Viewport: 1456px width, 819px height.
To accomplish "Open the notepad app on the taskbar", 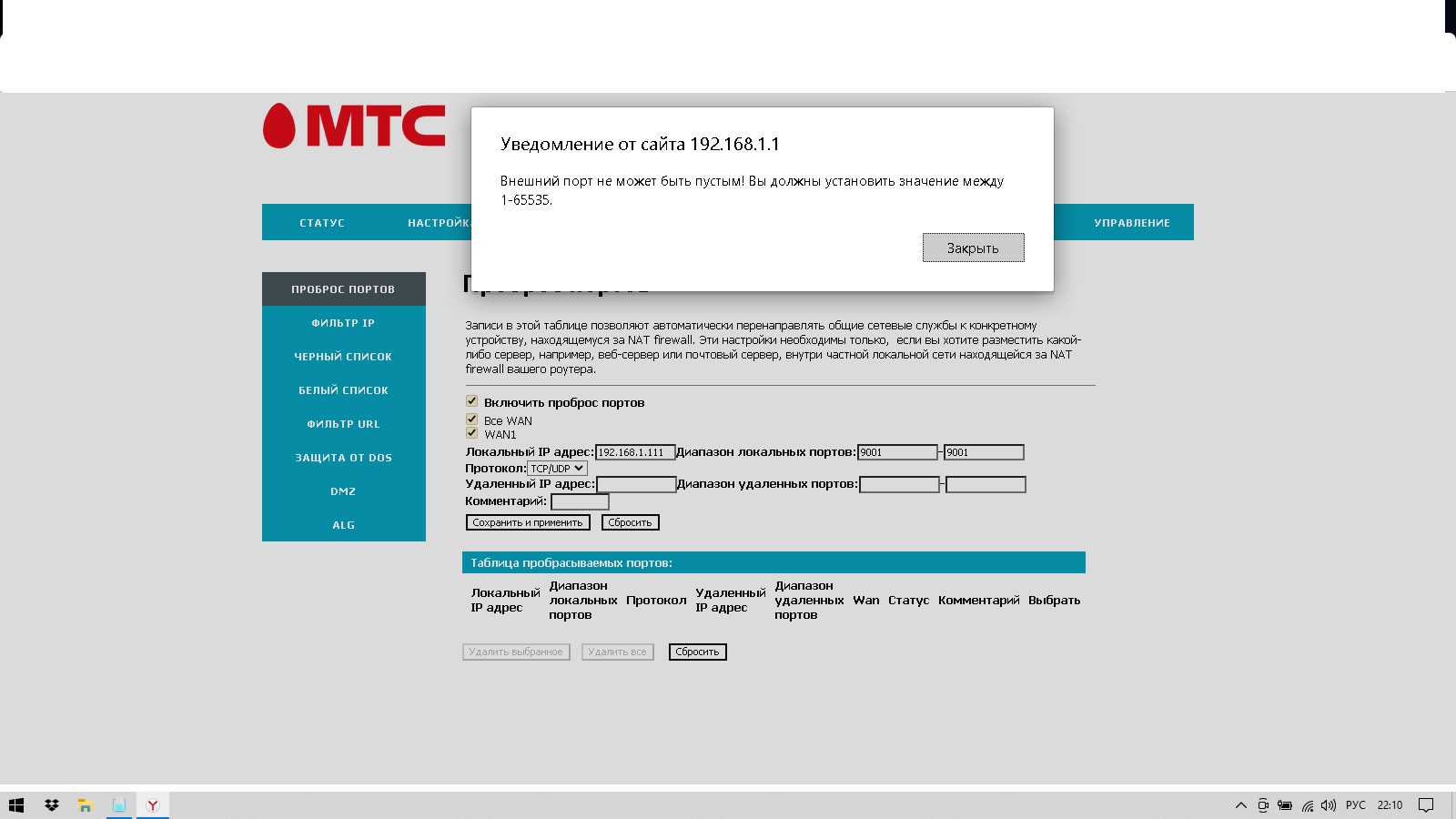I will pos(119,805).
